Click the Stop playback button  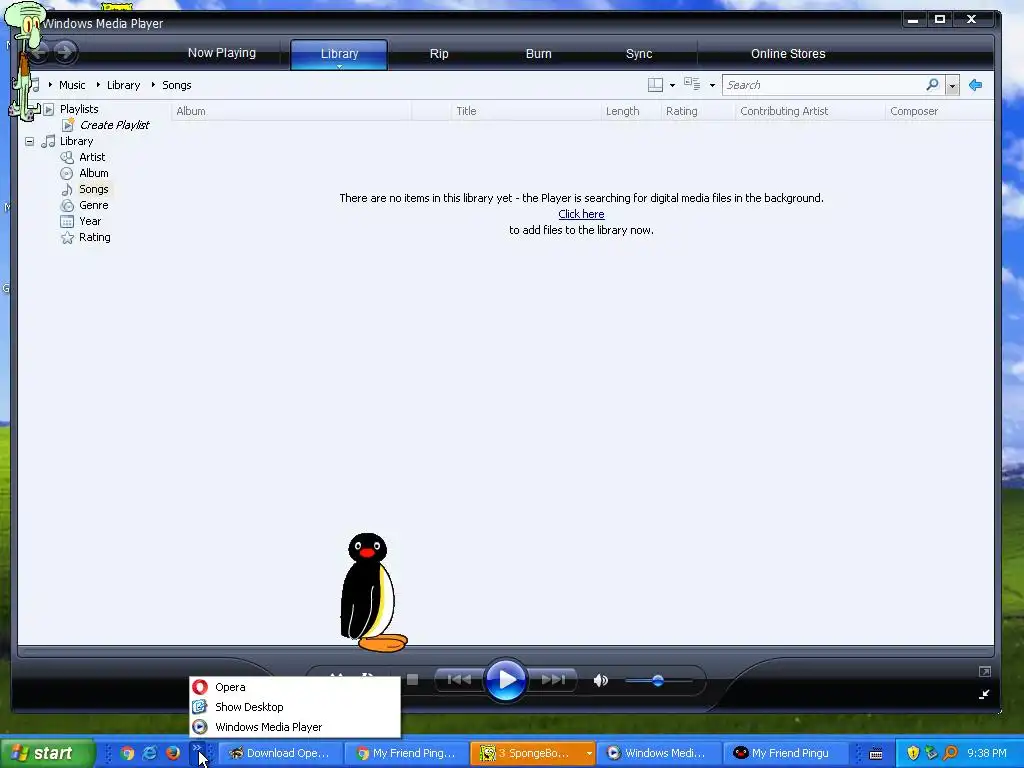[x=412, y=680]
